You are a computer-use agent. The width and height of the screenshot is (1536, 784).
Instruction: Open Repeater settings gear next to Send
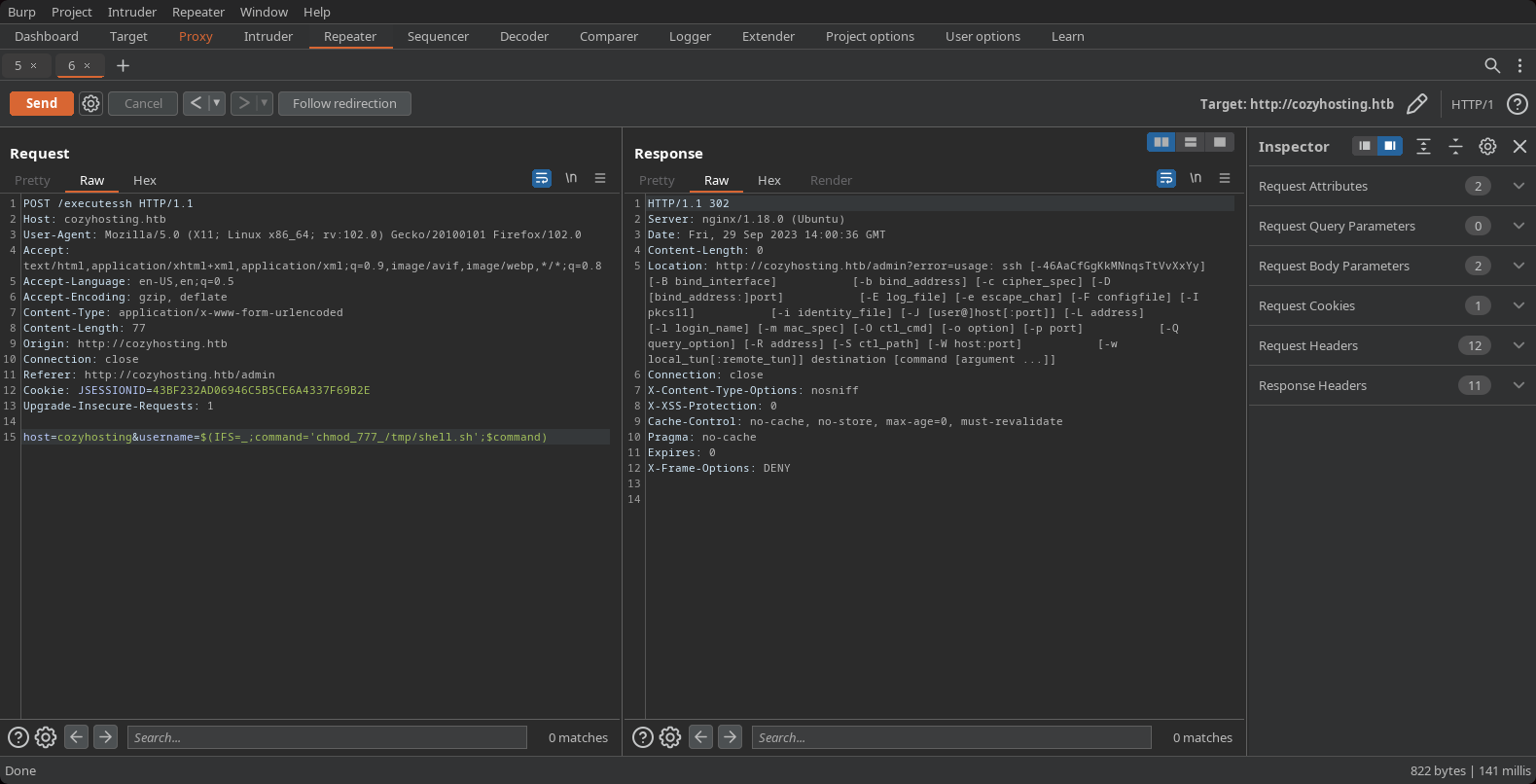[90, 103]
